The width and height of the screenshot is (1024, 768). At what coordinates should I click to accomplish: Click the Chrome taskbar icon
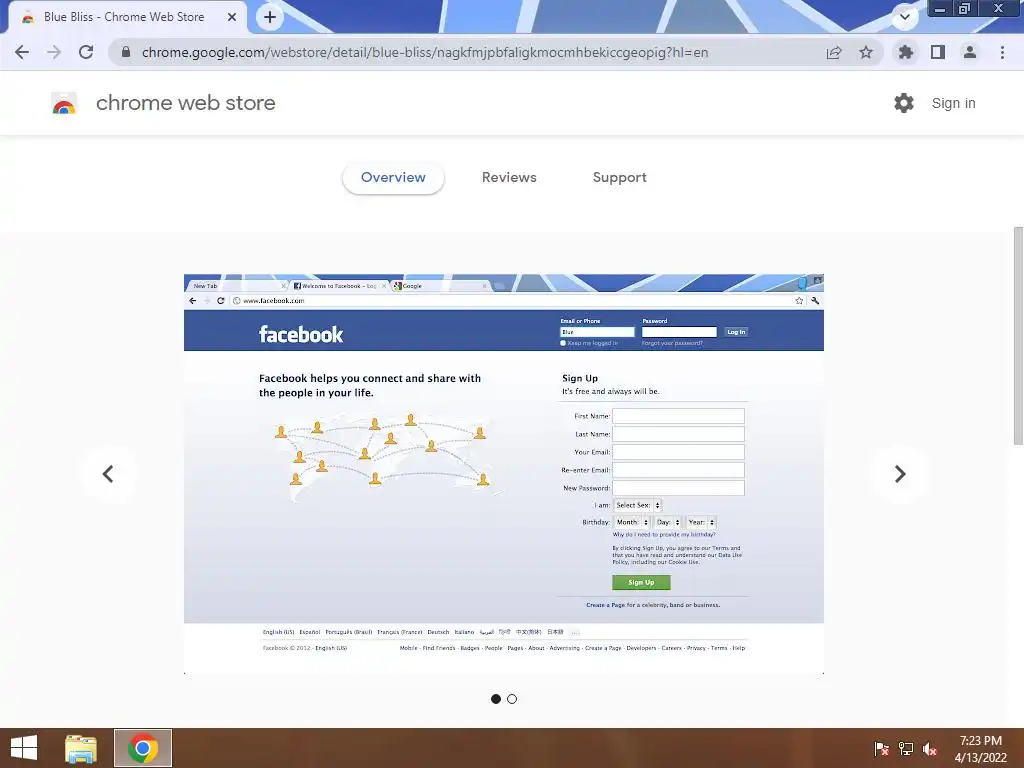point(143,748)
